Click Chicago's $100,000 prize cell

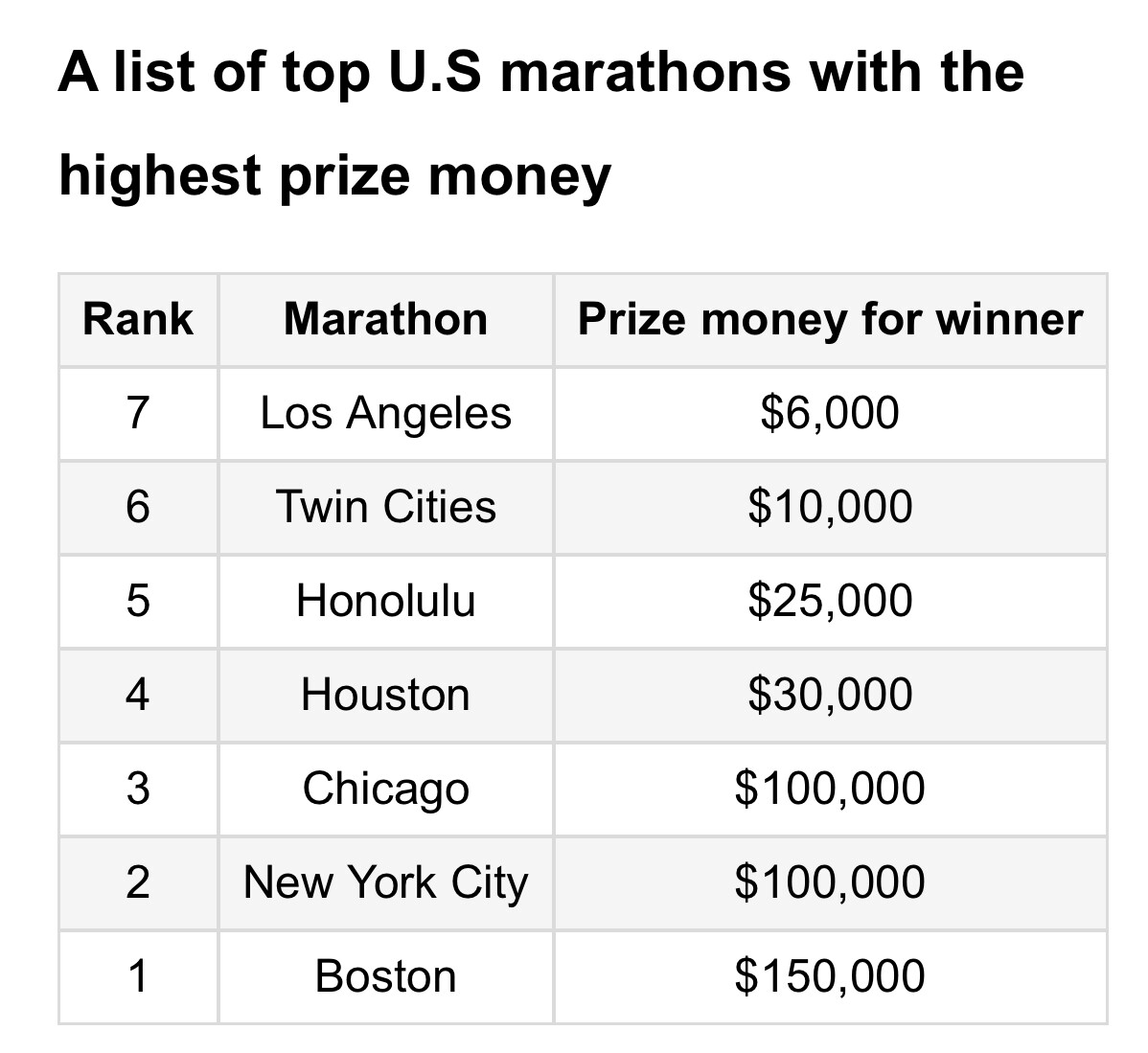[830, 789]
